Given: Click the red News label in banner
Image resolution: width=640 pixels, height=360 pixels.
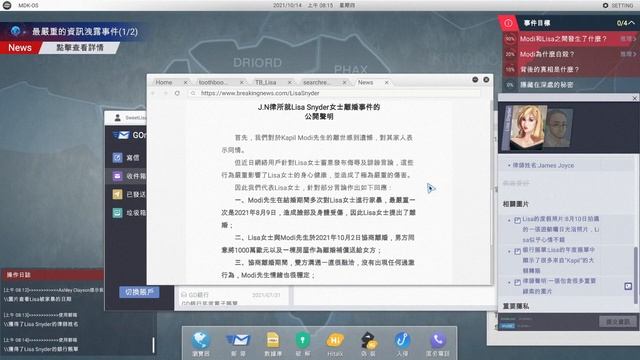Looking at the screenshot, I should (x=20, y=48).
